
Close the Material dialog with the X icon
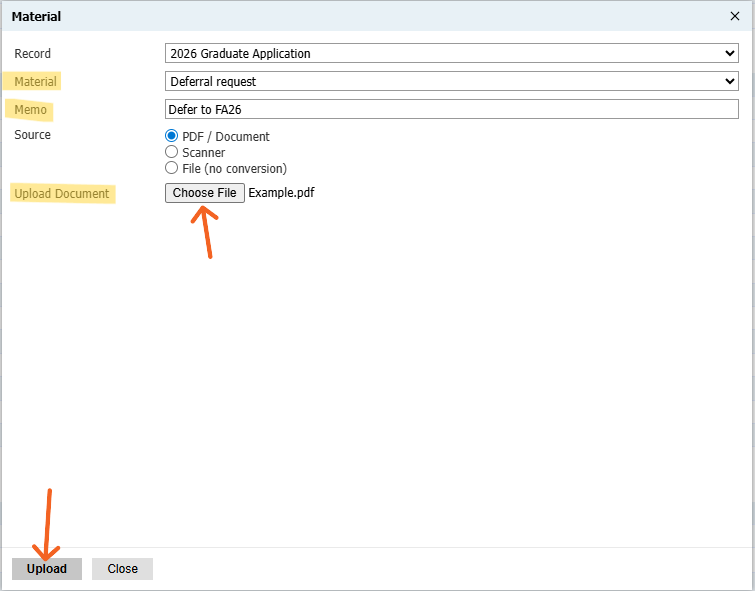point(736,16)
